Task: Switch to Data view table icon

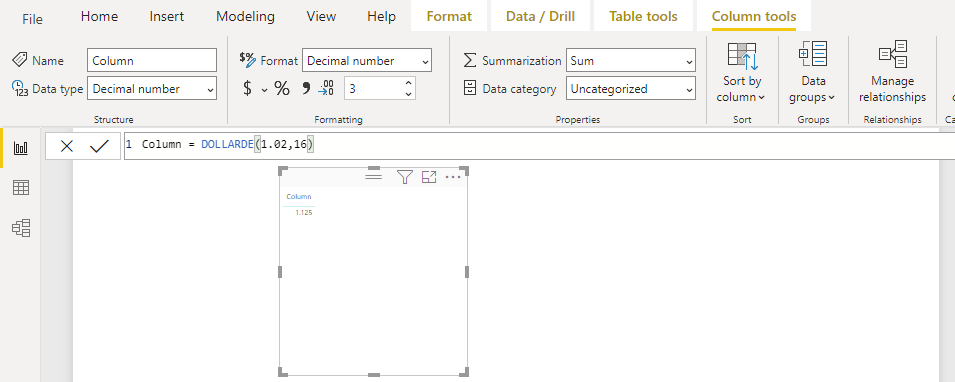Action: pyautogui.click(x=21, y=188)
